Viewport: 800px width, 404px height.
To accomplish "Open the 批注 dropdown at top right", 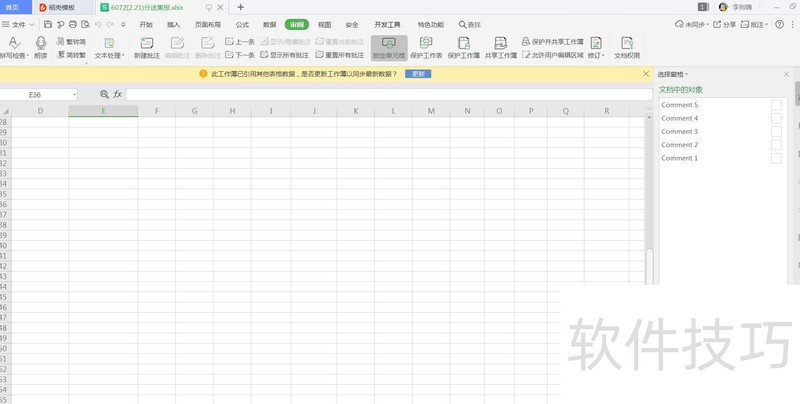I will tap(755, 24).
